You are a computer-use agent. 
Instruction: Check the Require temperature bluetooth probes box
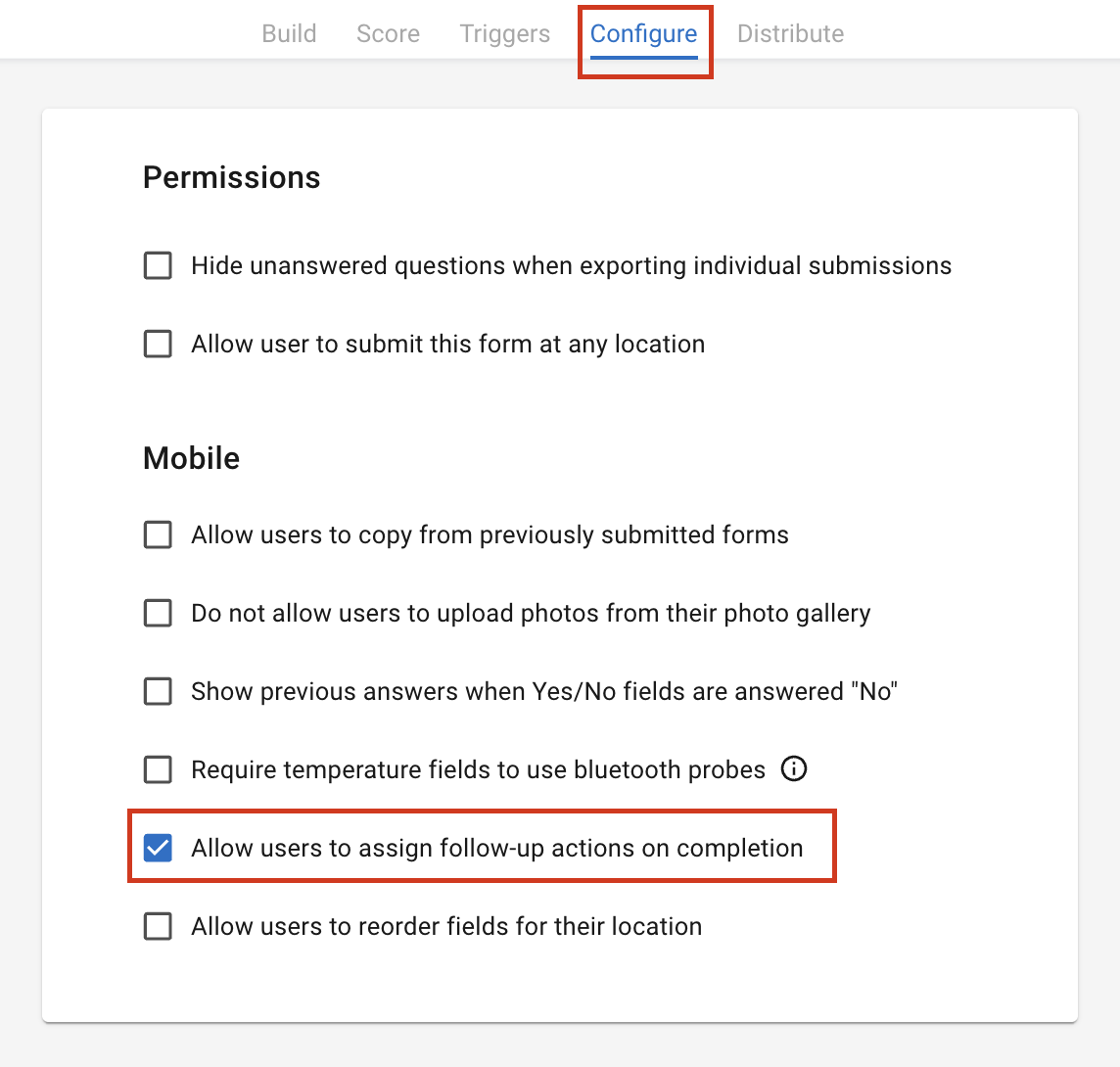158,769
